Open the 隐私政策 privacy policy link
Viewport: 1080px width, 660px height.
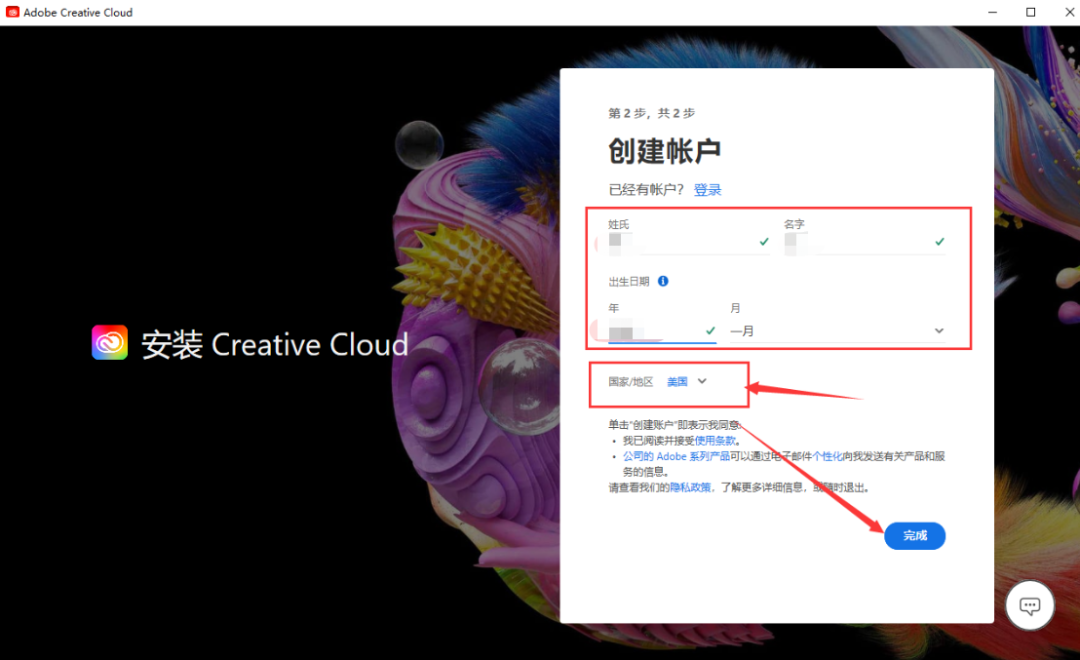690,487
